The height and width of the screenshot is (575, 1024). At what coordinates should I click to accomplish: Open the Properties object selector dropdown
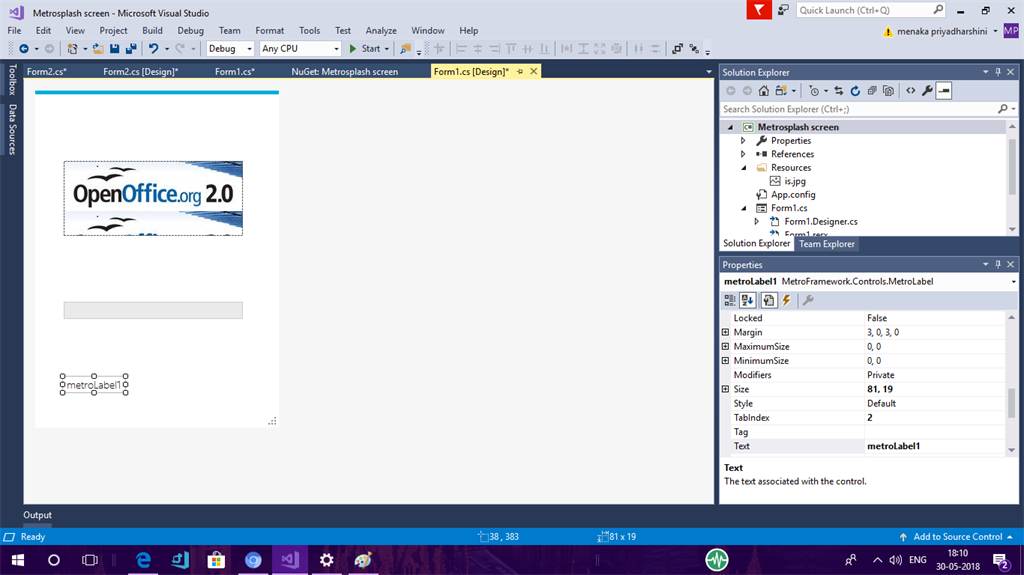pyautogui.click(x=1013, y=282)
